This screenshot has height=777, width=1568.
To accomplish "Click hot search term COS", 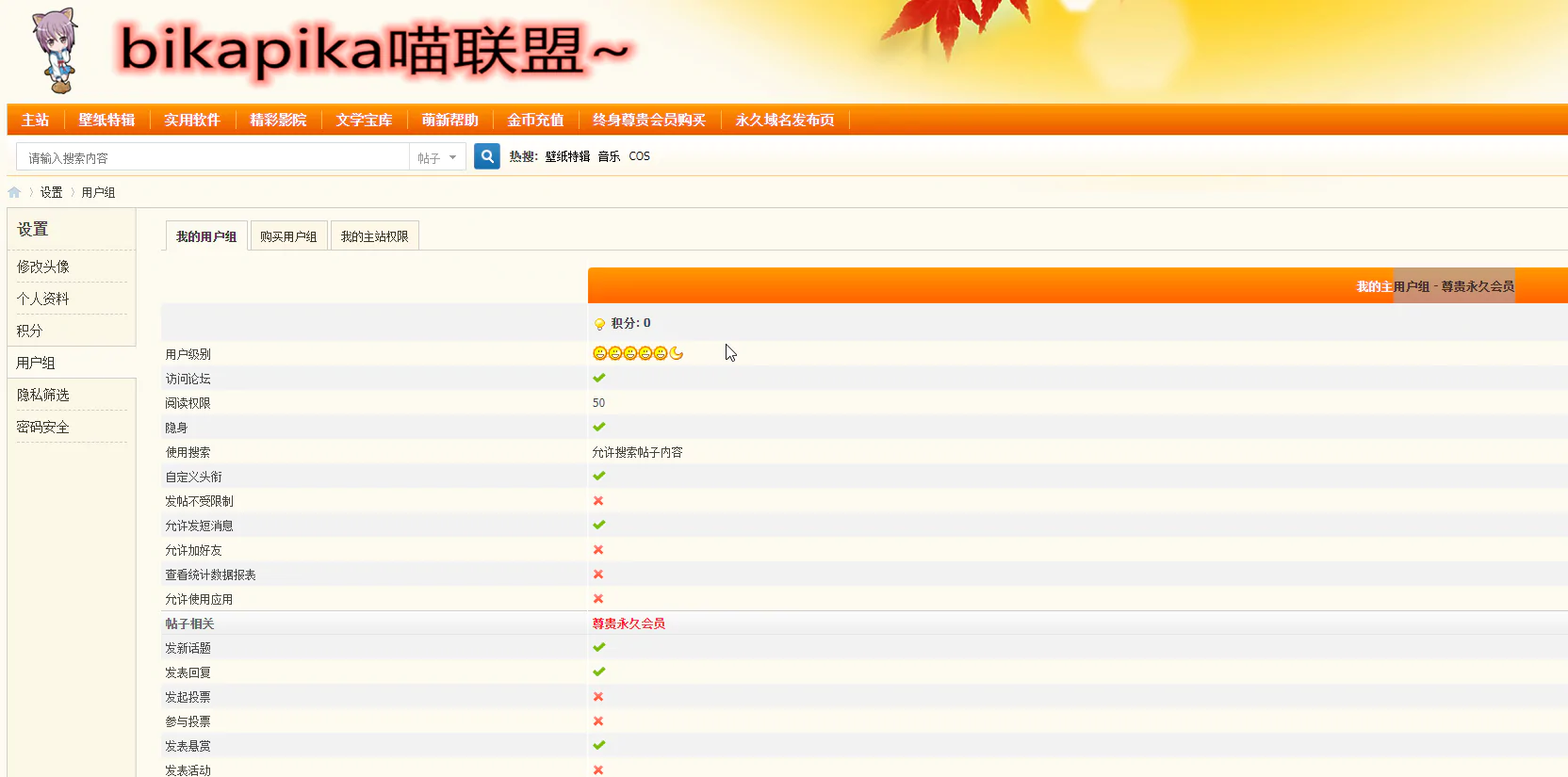I will pos(640,156).
